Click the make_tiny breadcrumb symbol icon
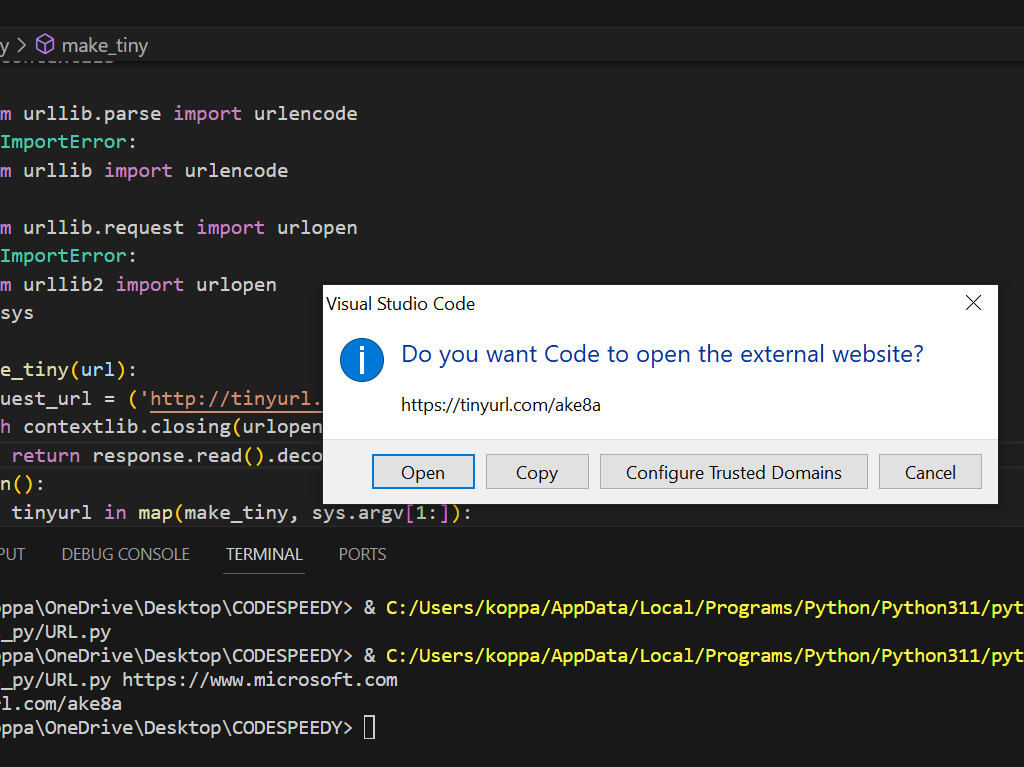The height and width of the screenshot is (767, 1024). [x=45, y=44]
